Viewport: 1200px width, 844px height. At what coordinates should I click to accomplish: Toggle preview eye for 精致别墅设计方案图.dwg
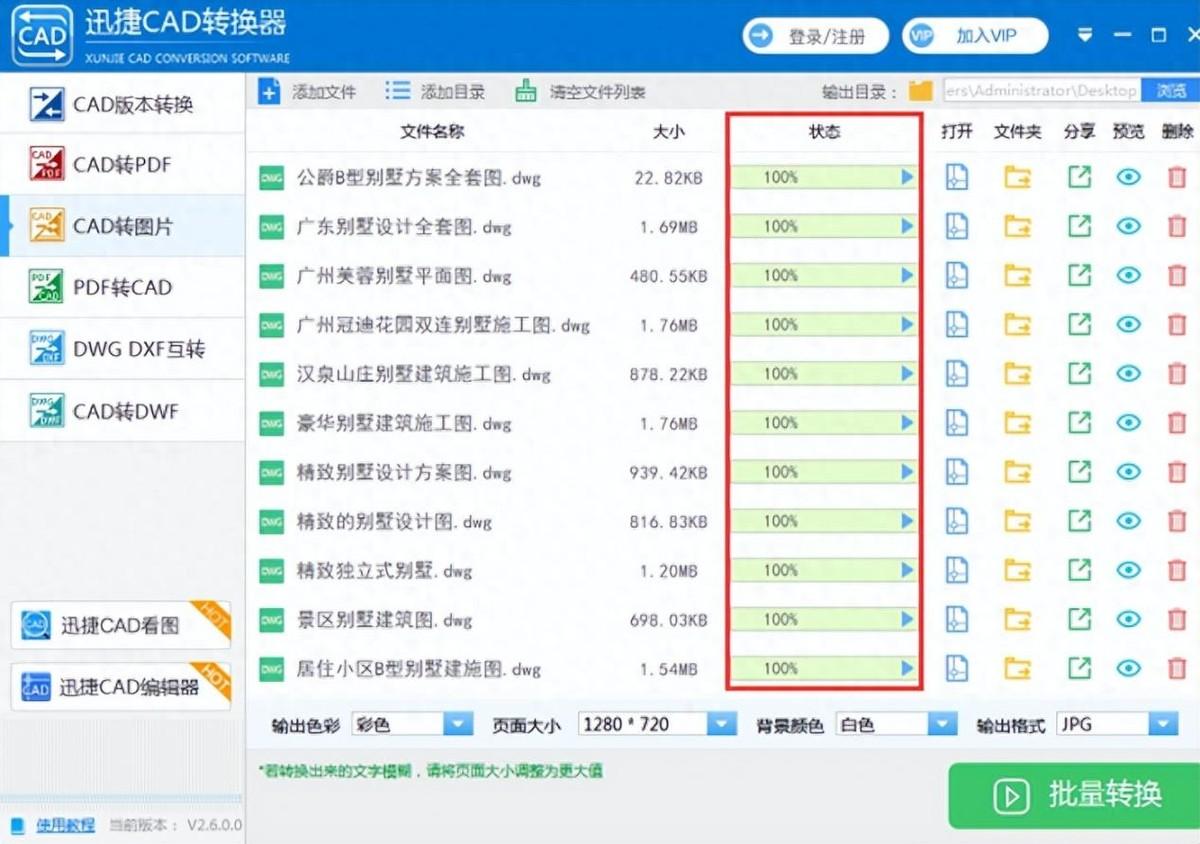click(1129, 472)
